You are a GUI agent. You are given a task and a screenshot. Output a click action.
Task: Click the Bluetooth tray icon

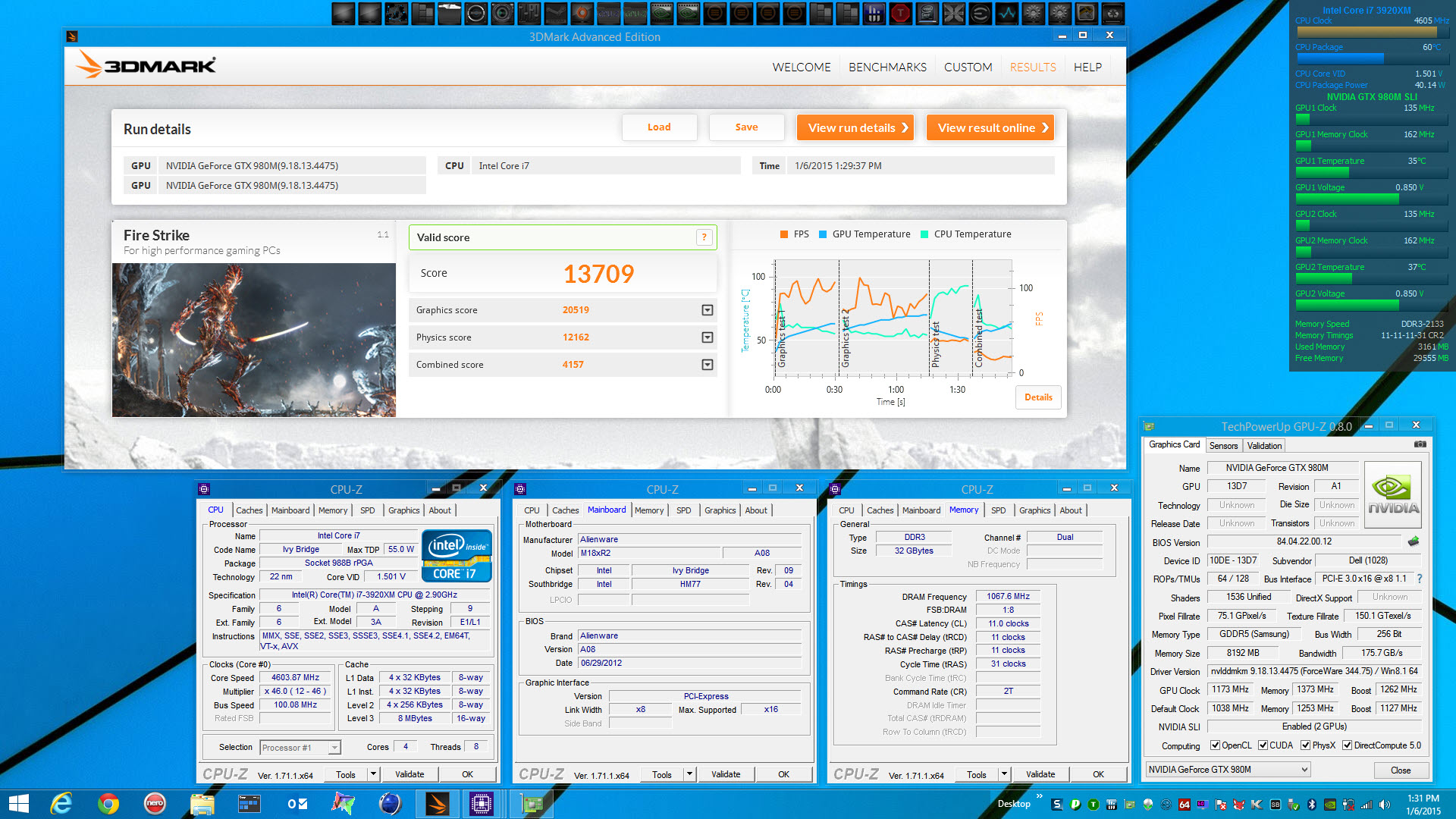1312,805
